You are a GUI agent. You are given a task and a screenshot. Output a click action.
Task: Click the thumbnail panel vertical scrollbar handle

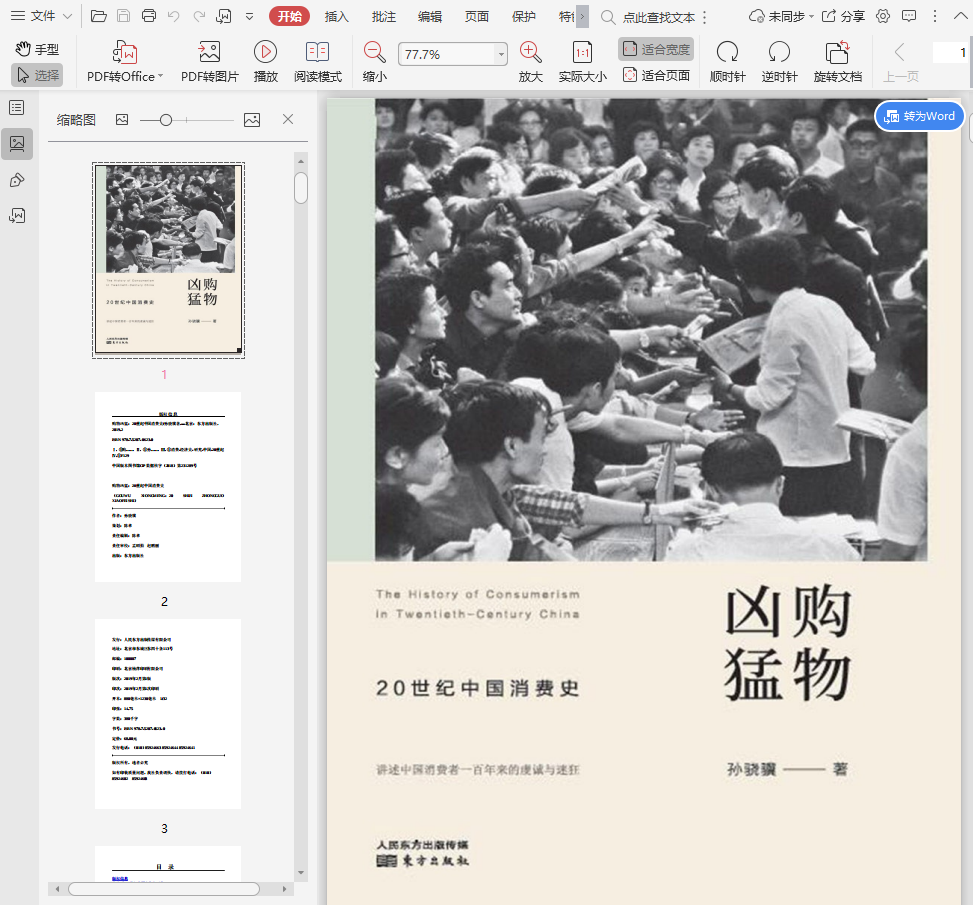301,188
